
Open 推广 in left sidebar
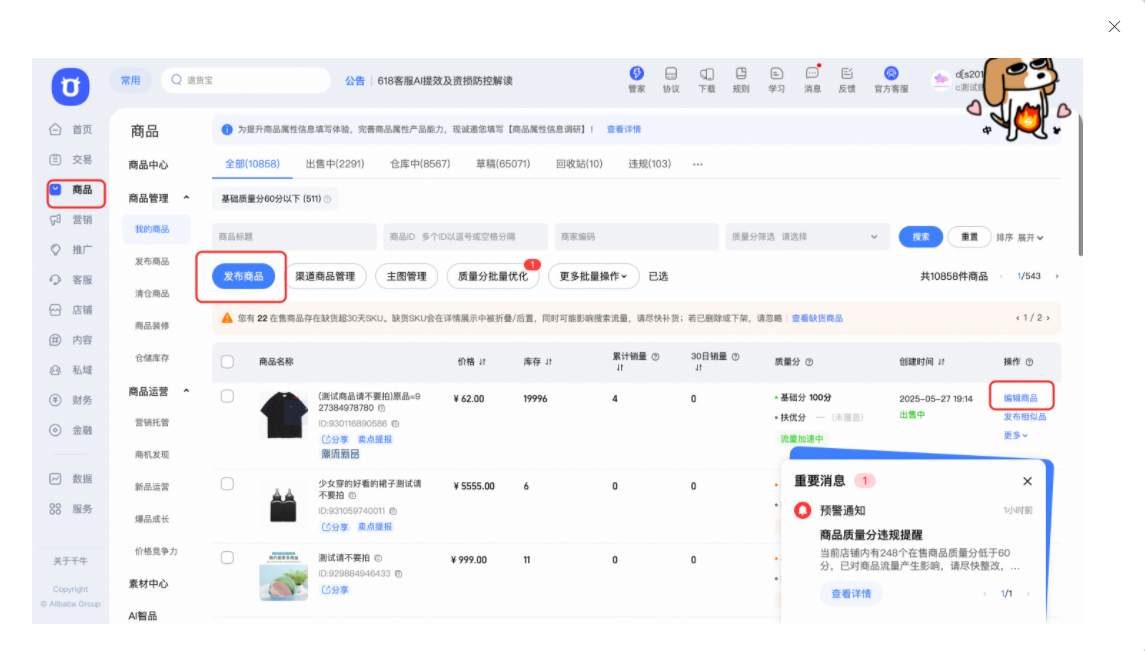coord(71,250)
